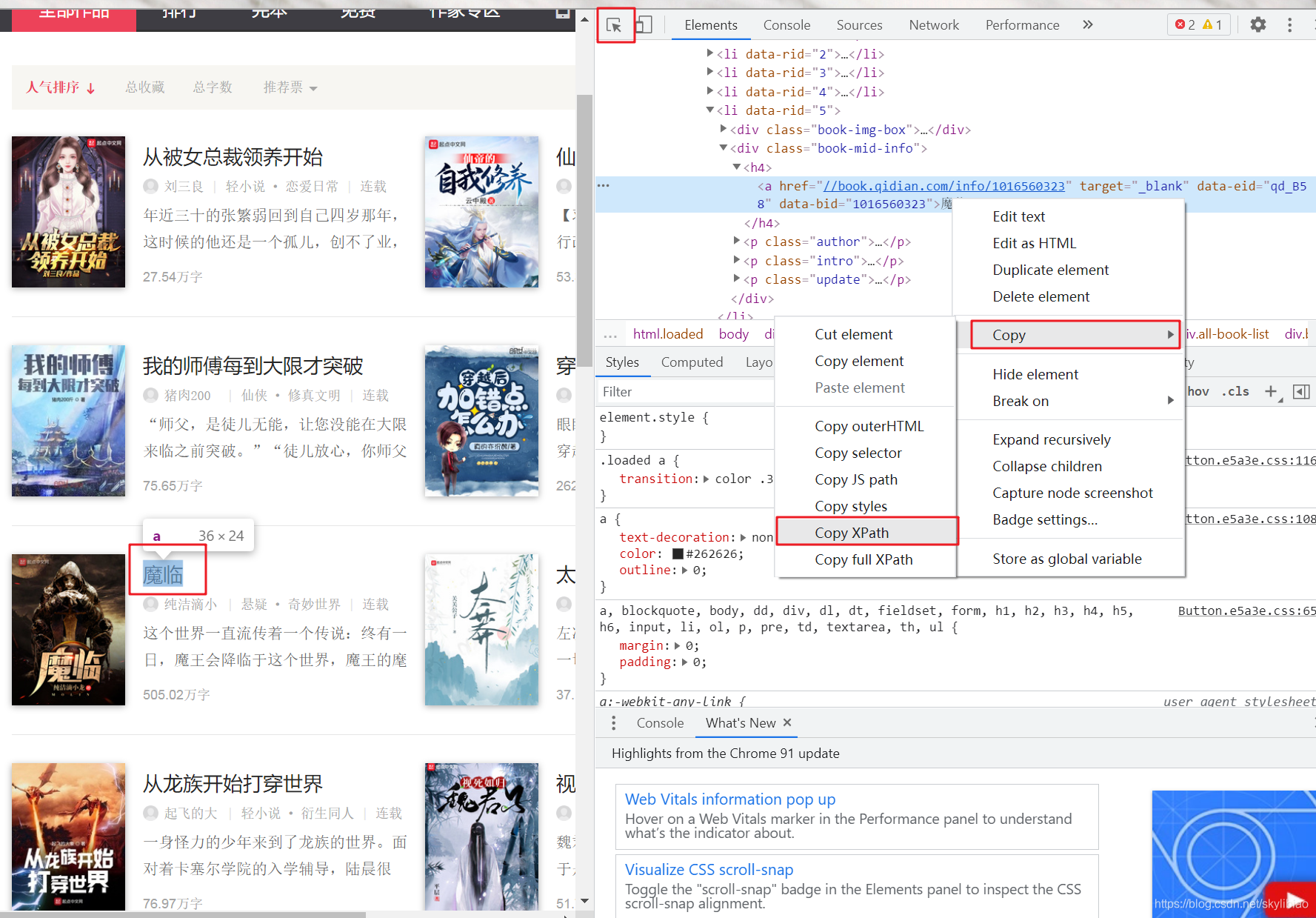Activate the inspect element picker icon
Screen dimensions: 1316x918
pos(614,25)
